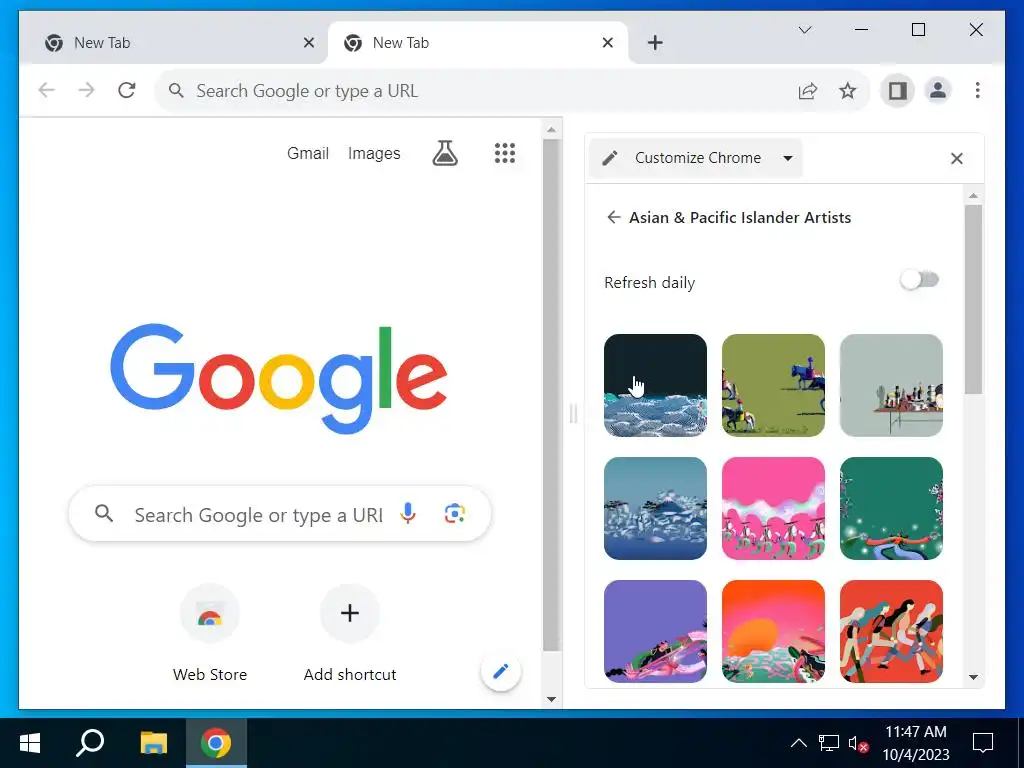Toggle the side panel button
The image size is (1024, 768).
pyautogui.click(x=898, y=90)
